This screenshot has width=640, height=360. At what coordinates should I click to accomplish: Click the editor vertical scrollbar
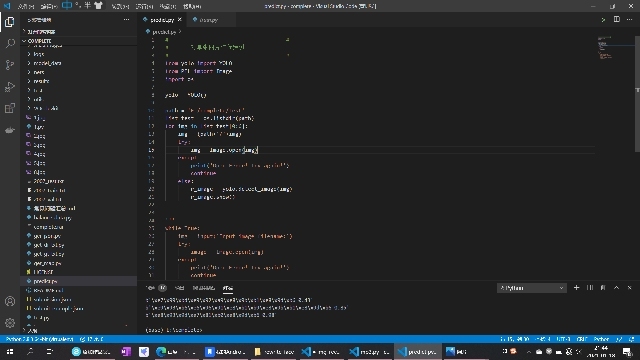coord(637,94)
